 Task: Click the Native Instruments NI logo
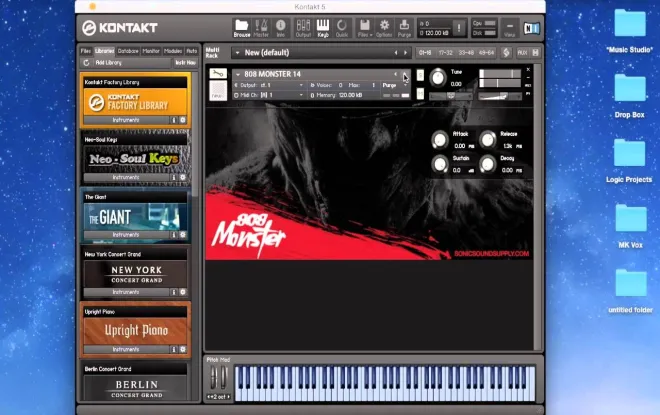point(531,28)
